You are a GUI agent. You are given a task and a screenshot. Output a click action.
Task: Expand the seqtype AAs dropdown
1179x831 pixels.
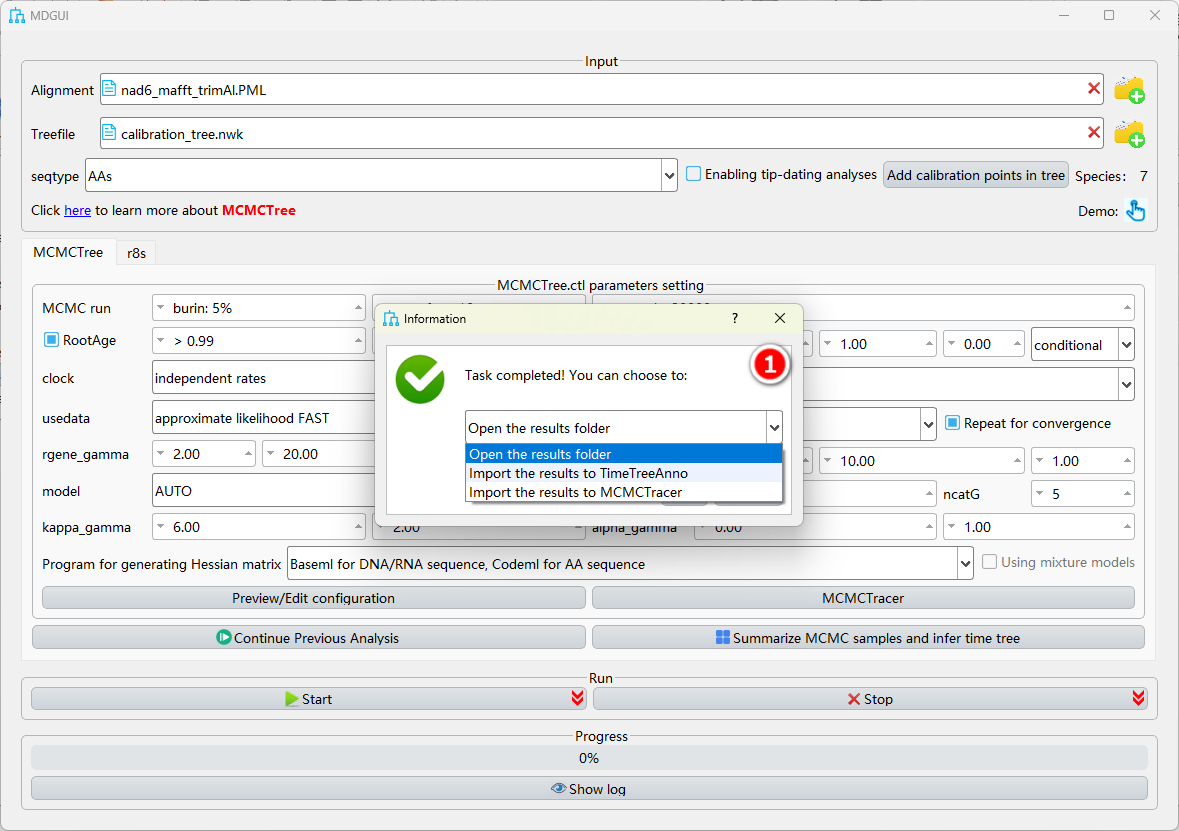coord(669,175)
